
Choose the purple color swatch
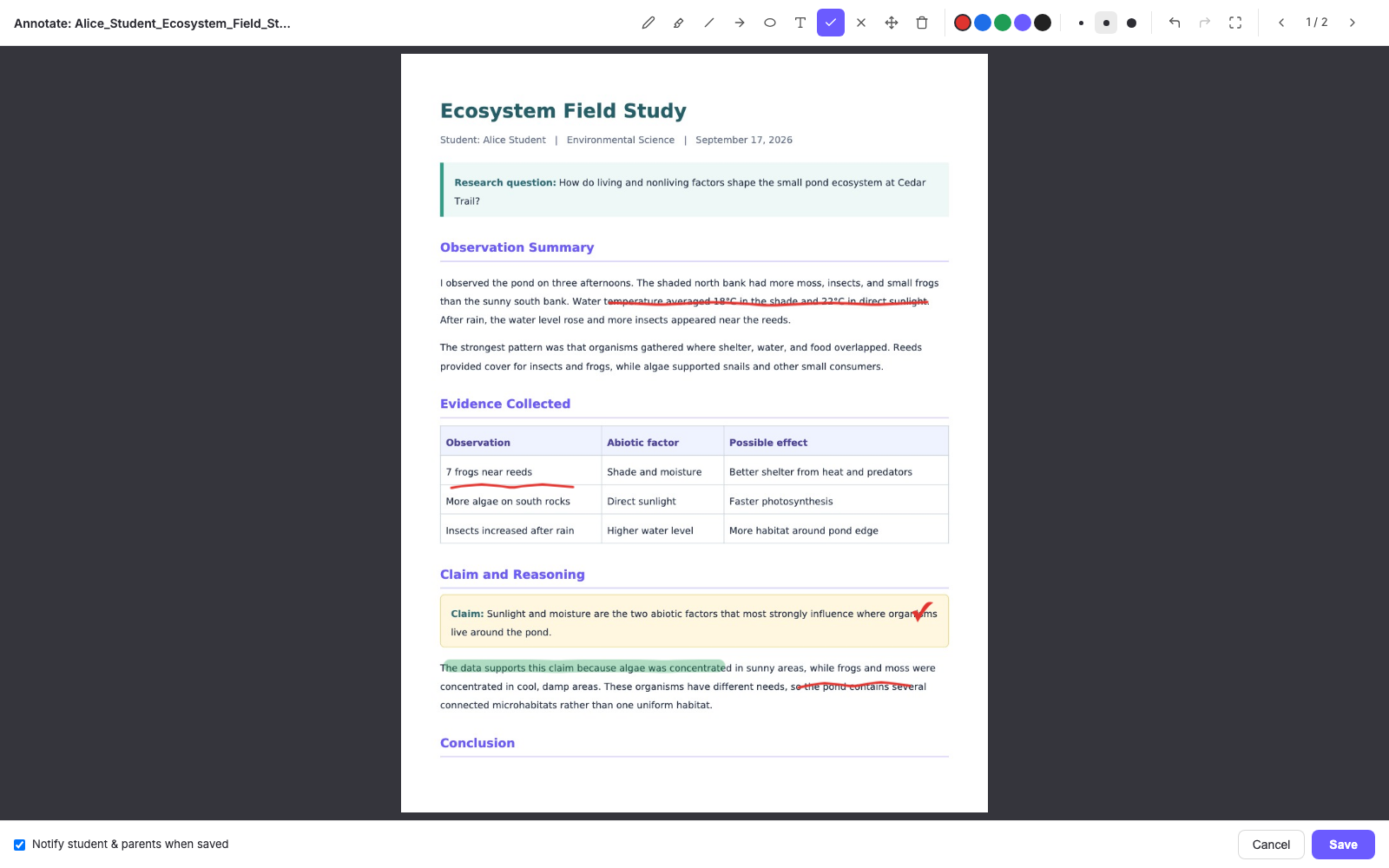[1023, 23]
